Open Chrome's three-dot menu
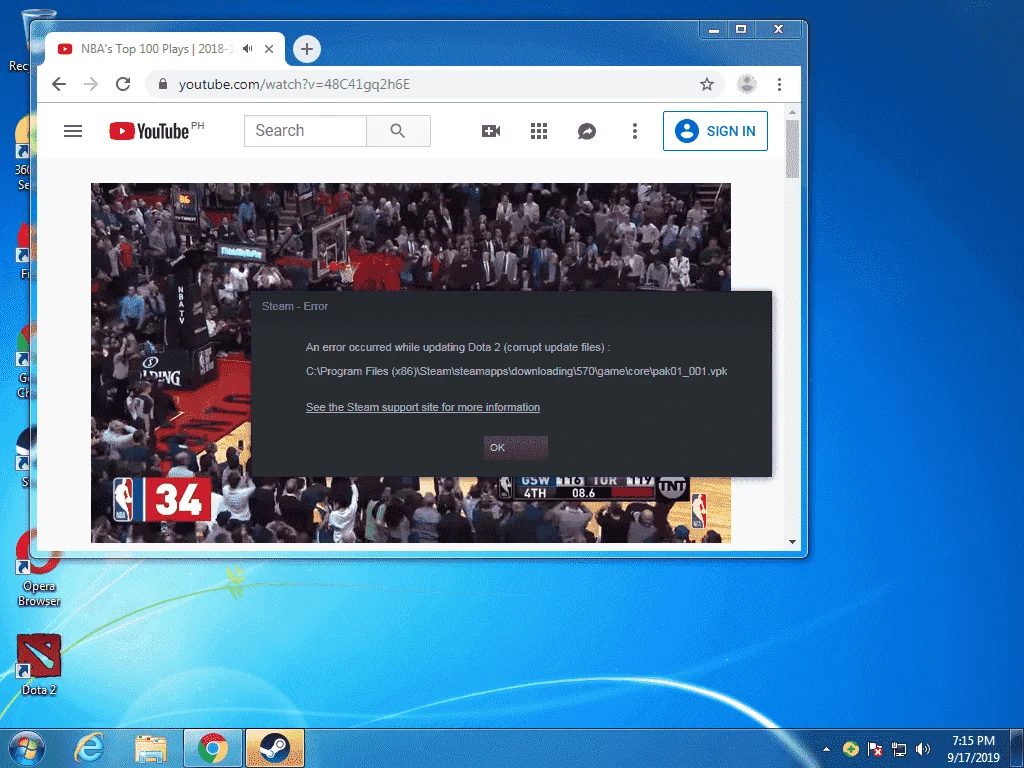This screenshot has width=1024, height=768. 779,84
